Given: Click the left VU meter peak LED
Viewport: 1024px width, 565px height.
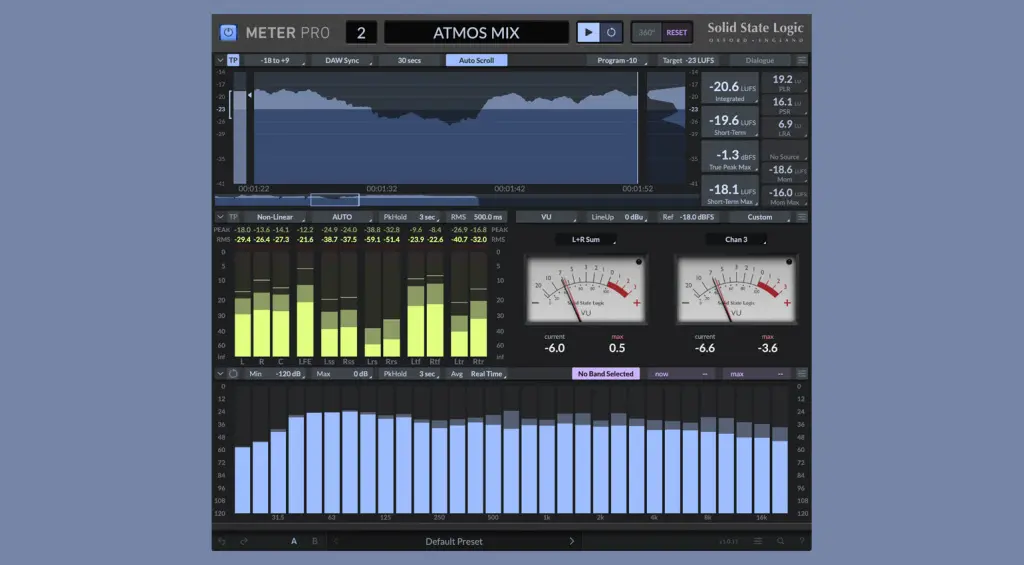Looking at the screenshot, I should [639, 262].
